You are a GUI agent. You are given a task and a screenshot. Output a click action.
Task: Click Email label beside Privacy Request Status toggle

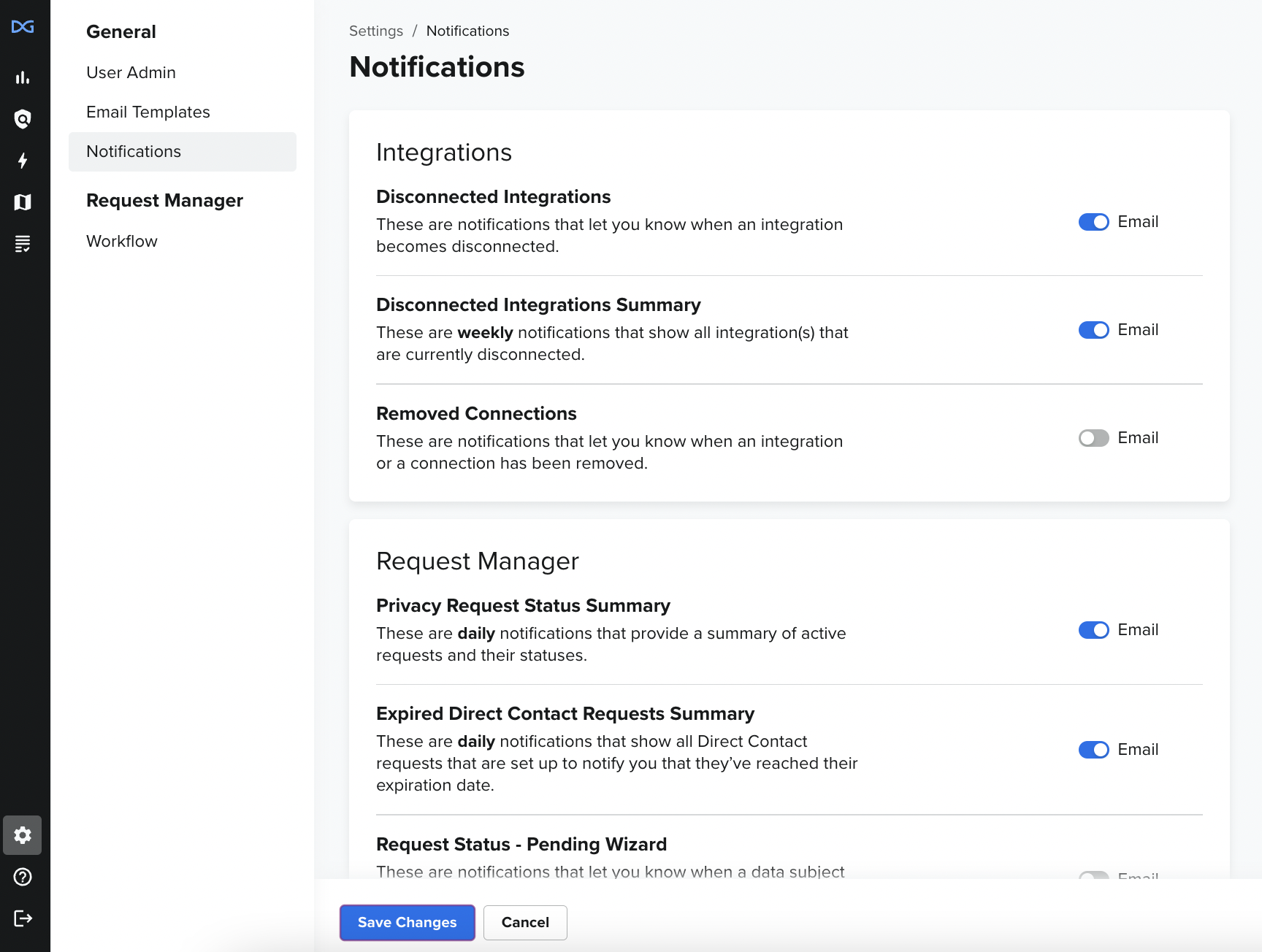point(1138,630)
